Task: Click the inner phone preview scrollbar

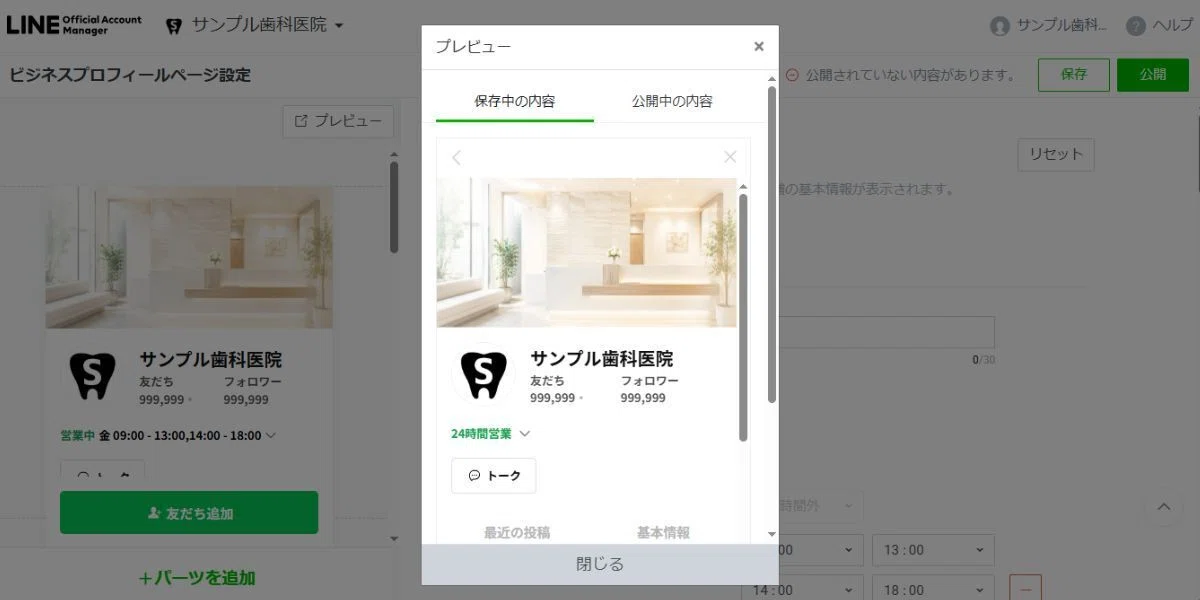Action: click(743, 317)
